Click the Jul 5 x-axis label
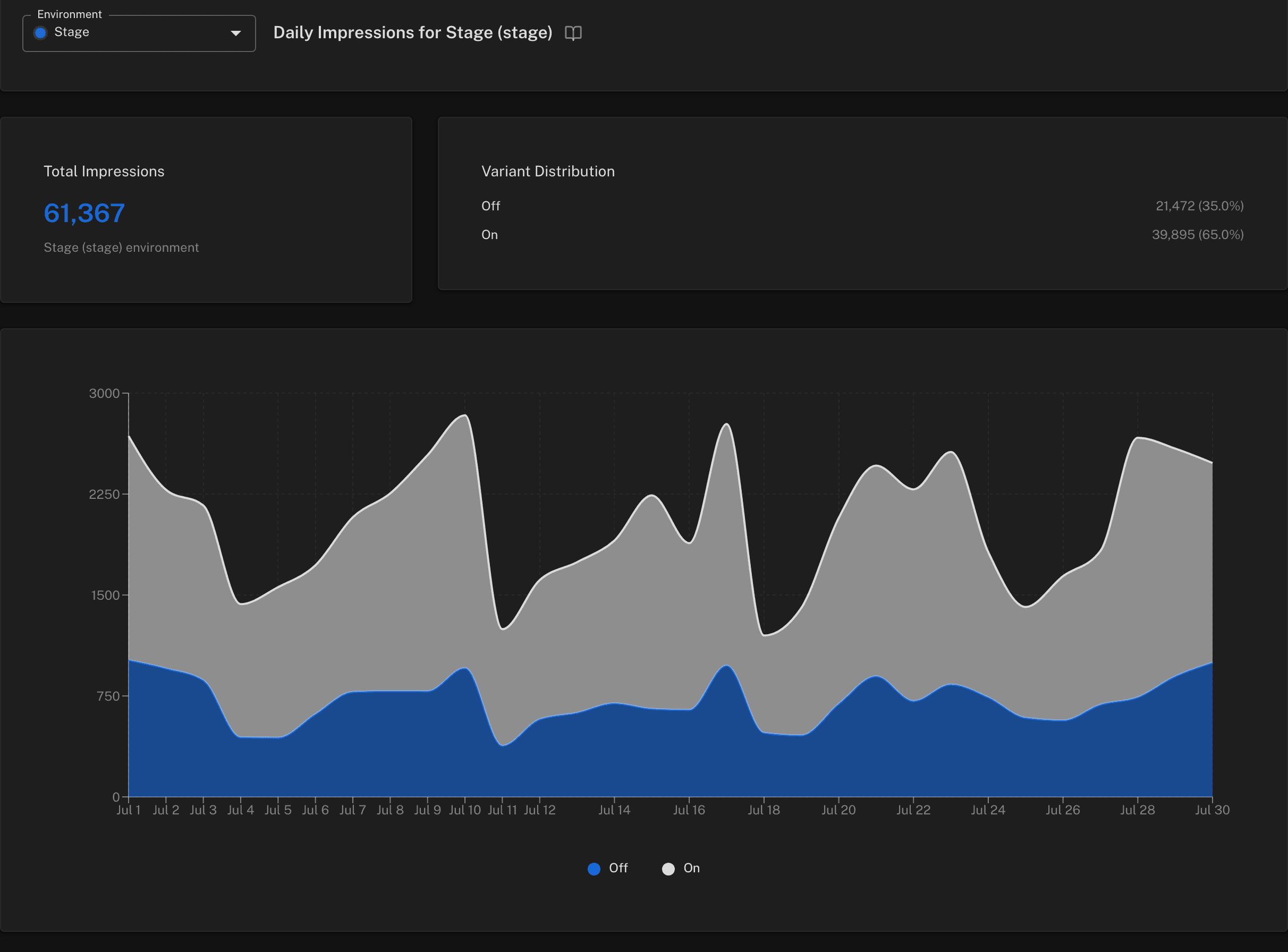Image resolution: width=1288 pixels, height=952 pixels. [x=278, y=810]
